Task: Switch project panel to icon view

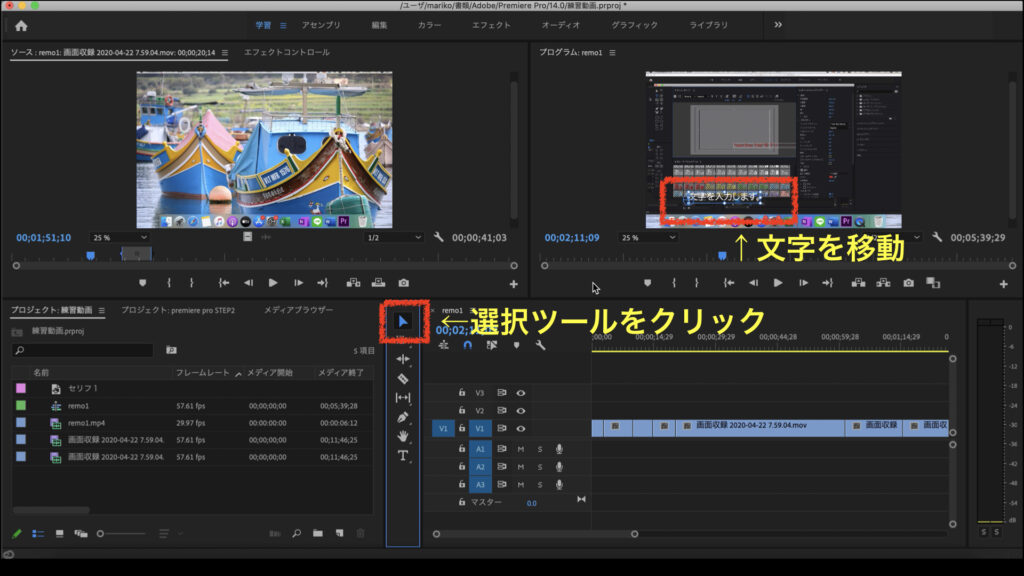Action: 59,534
